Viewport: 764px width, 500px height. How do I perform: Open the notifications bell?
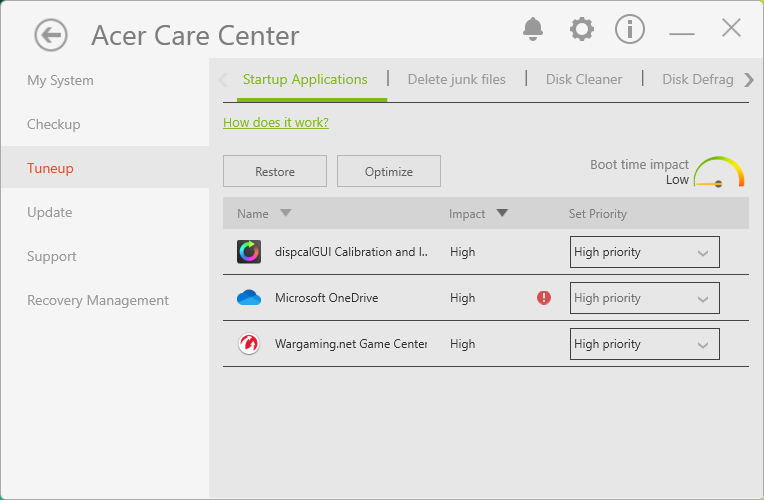point(533,30)
